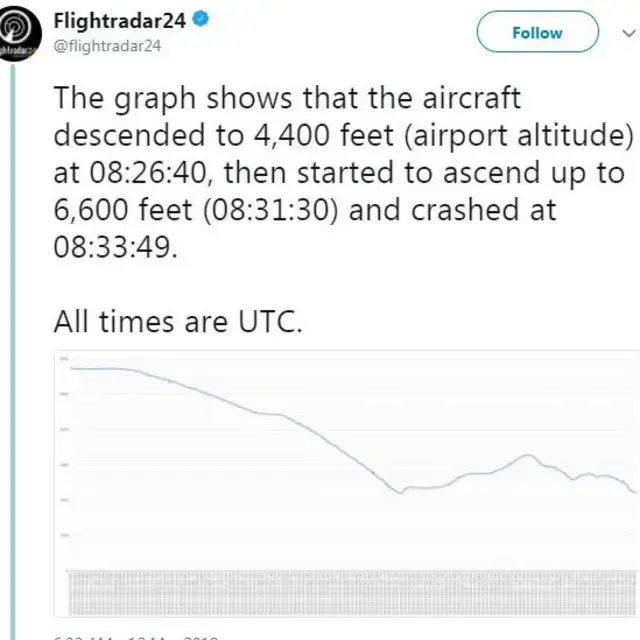Click the sentence "All times are UTC."
The image size is (640, 640).
coord(176,323)
